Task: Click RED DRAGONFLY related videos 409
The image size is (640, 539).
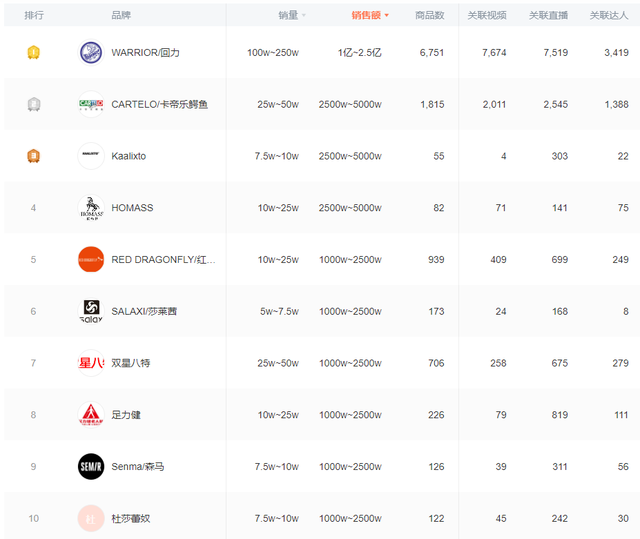Action: [x=498, y=260]
